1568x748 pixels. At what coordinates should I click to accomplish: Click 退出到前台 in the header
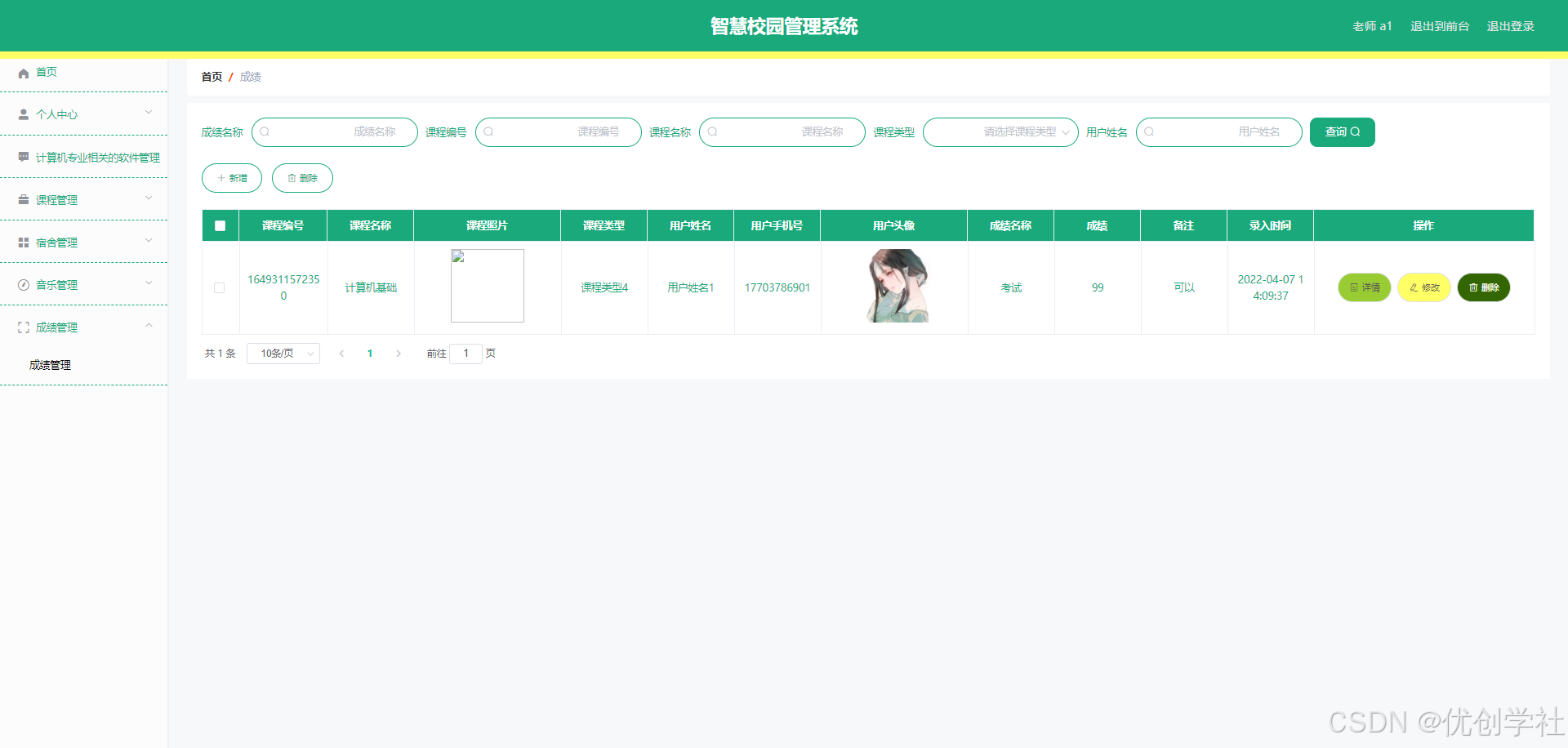1440,26
